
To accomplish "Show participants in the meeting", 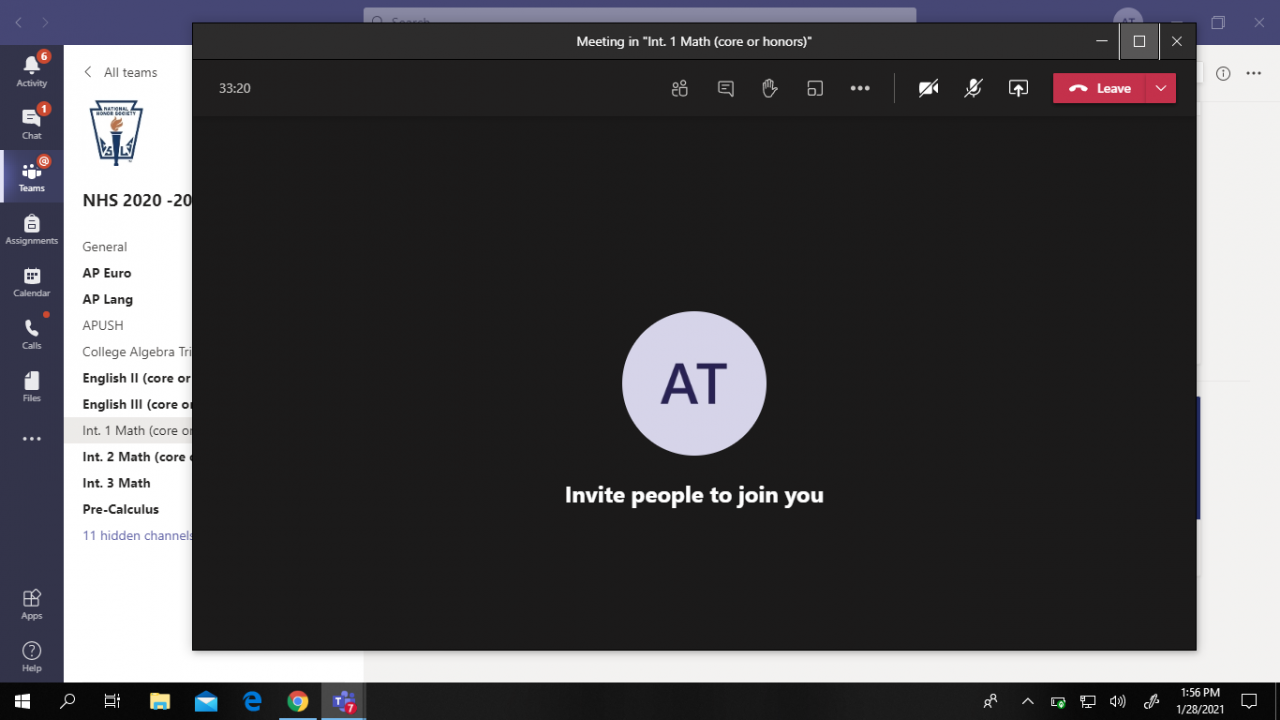I will (x=680, y=88).
